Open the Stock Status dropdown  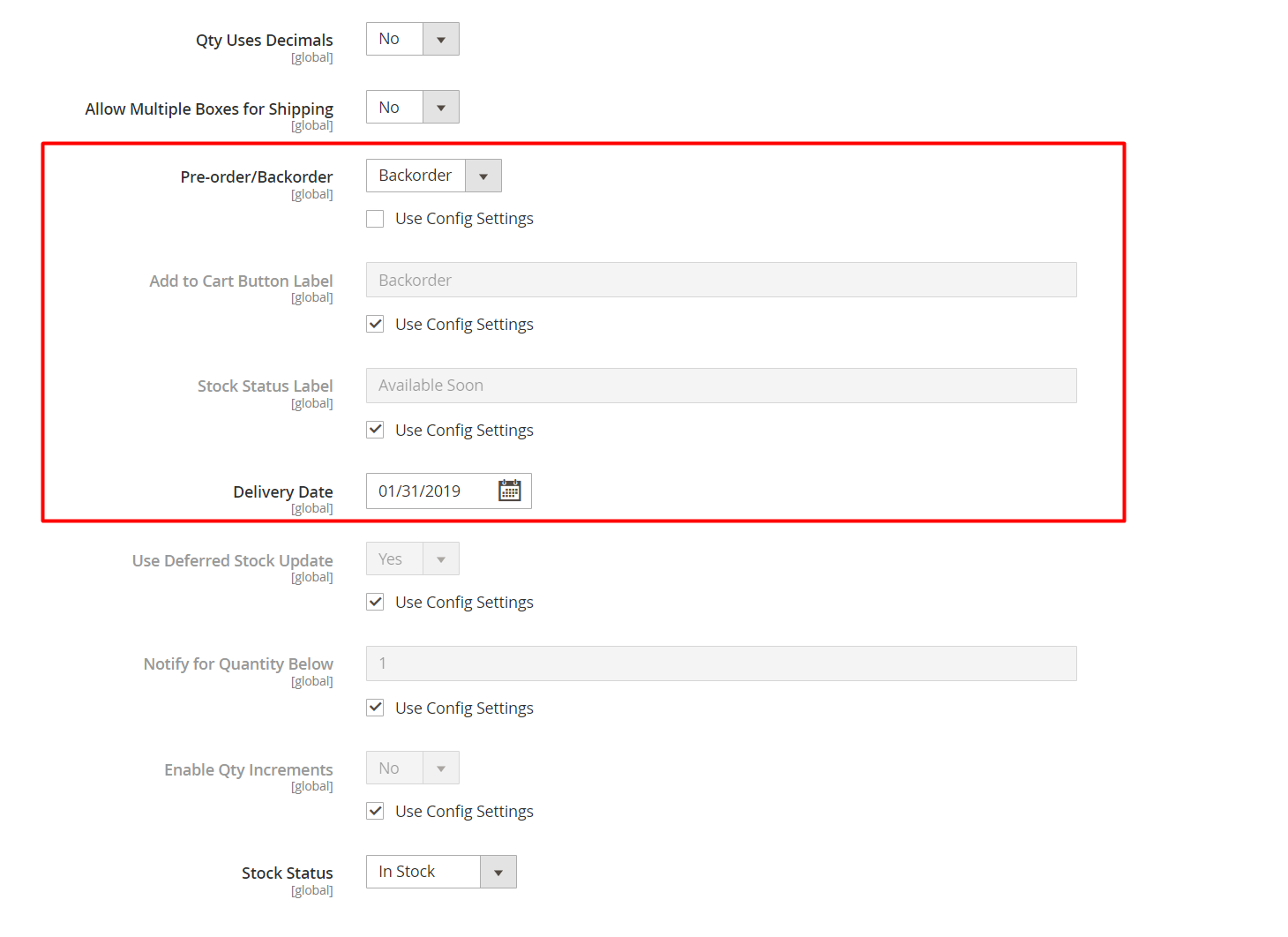[x=441, y=872]
